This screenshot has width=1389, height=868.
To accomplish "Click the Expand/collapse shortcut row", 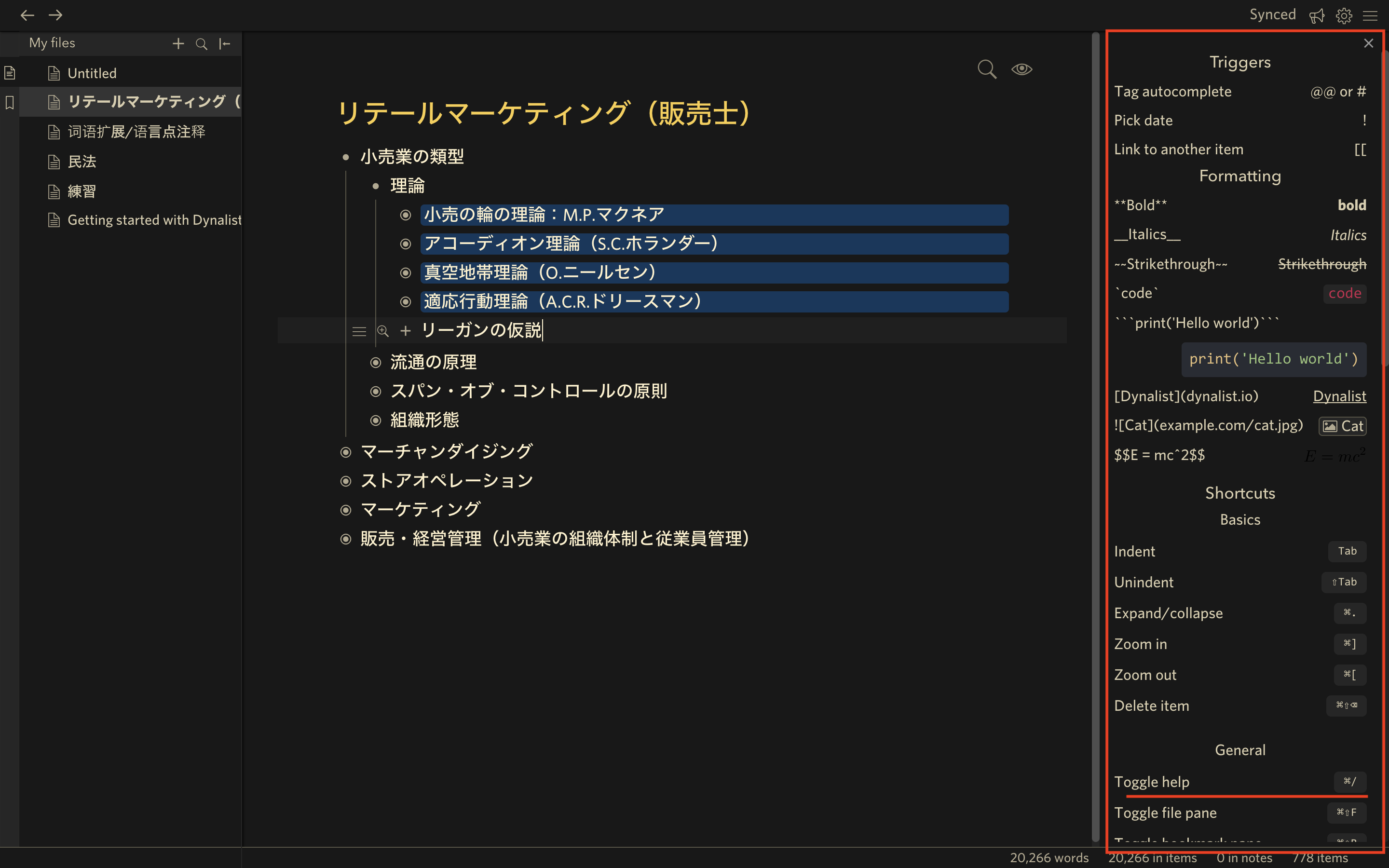I will pyautogui.click(x=1240, y=613).
